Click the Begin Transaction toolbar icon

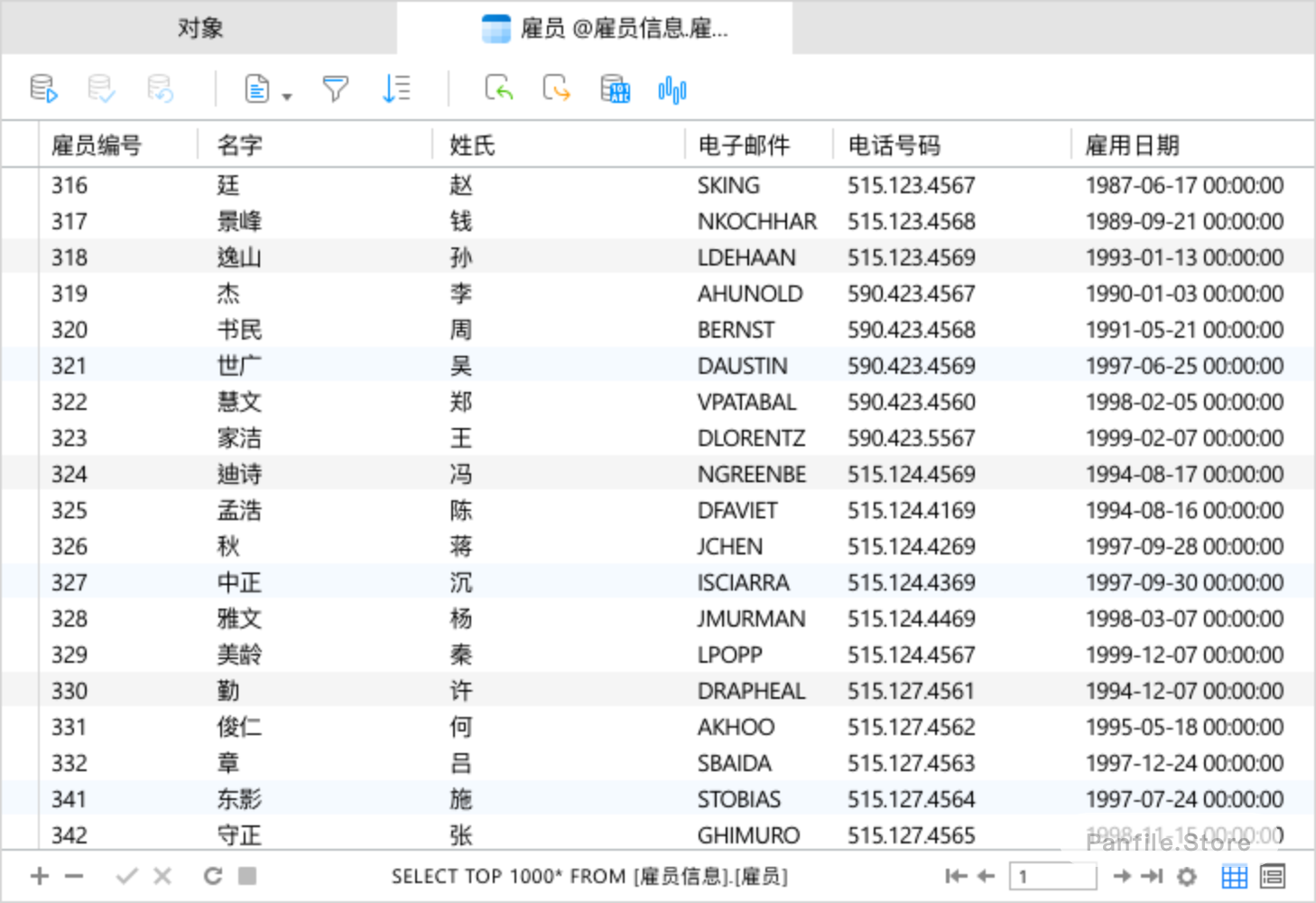coord(43,88)
